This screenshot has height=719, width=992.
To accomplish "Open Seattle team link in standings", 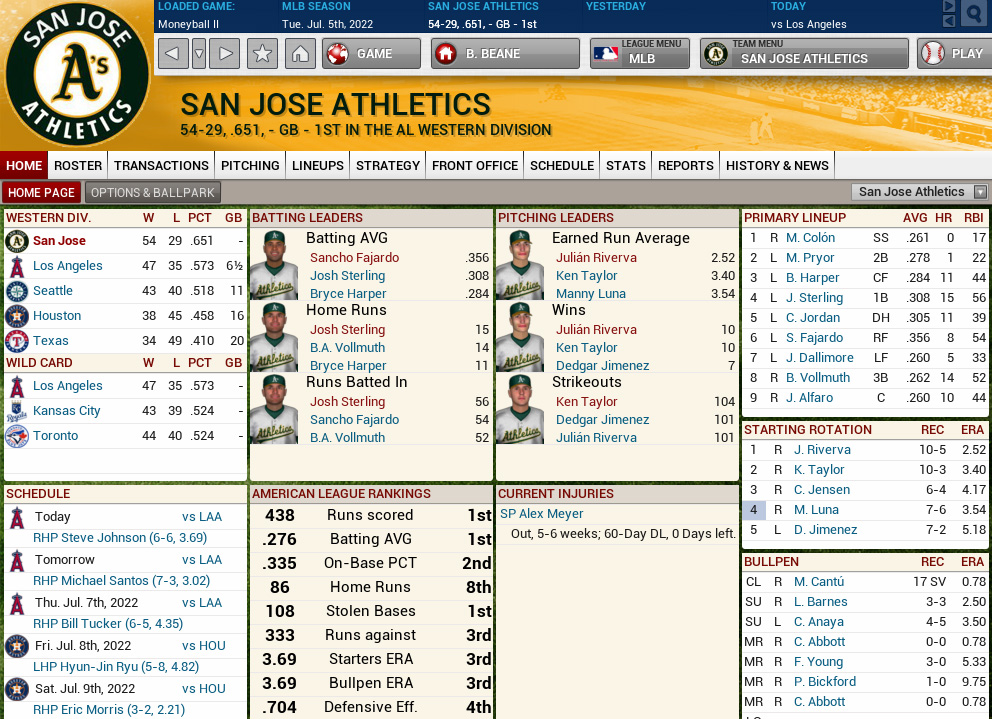I will (x=53, y=291).
